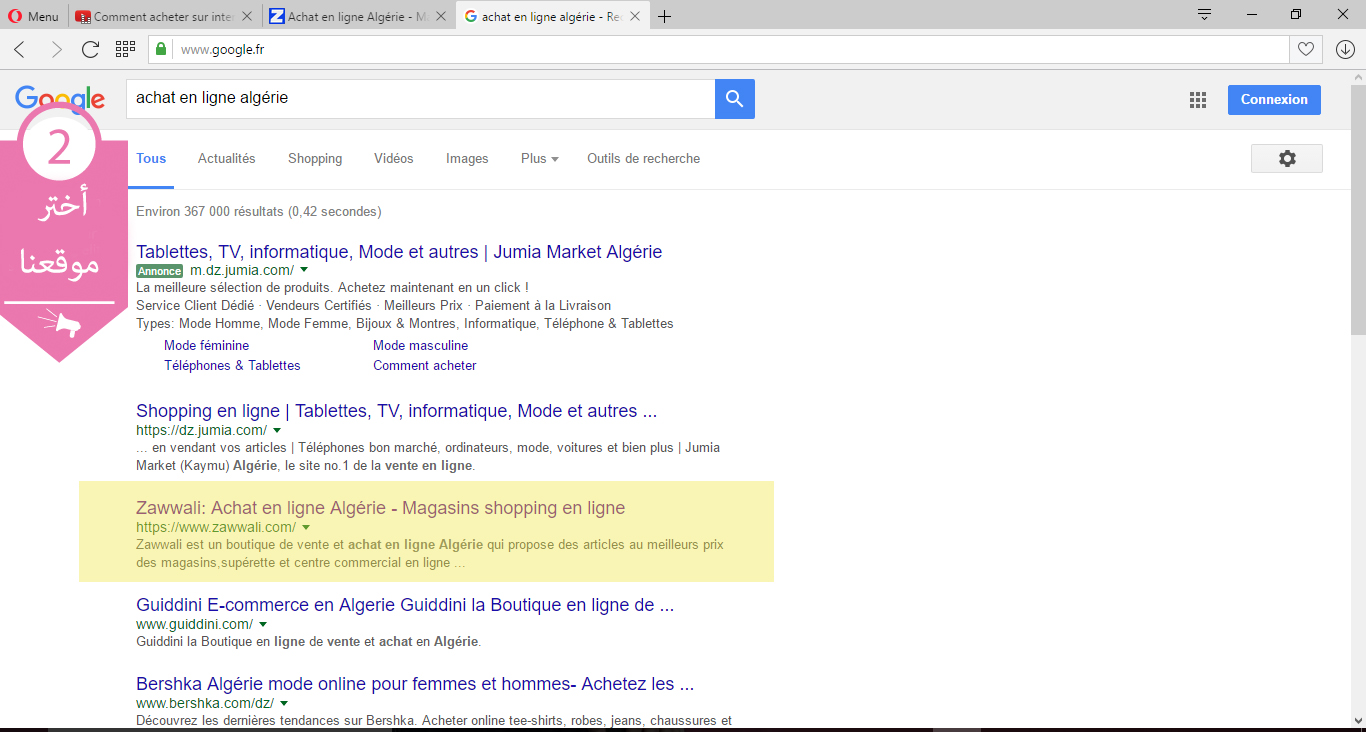
Task: Click the Connexion sign-in button
Action: pyautogui.click(x=1274, y=100)
